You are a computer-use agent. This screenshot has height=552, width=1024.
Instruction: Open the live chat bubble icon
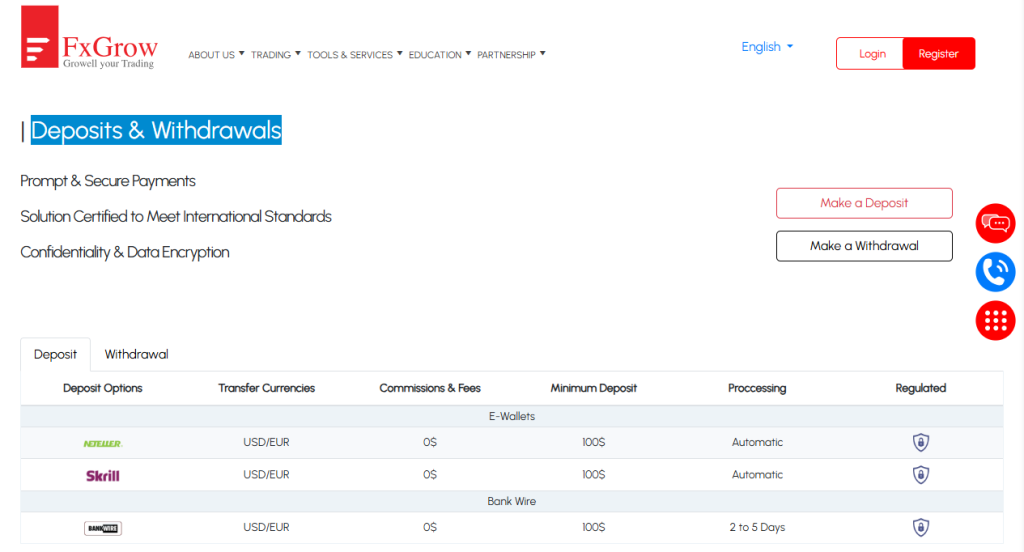click(995, 223)
